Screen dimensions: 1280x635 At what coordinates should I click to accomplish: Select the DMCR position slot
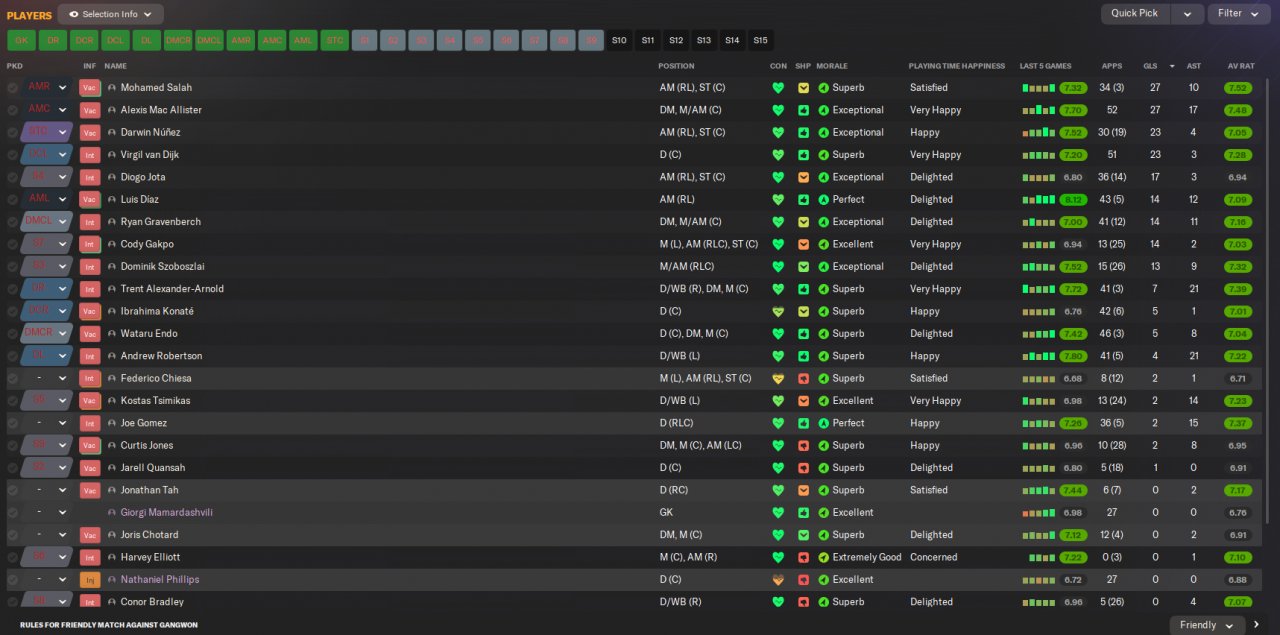177,40
